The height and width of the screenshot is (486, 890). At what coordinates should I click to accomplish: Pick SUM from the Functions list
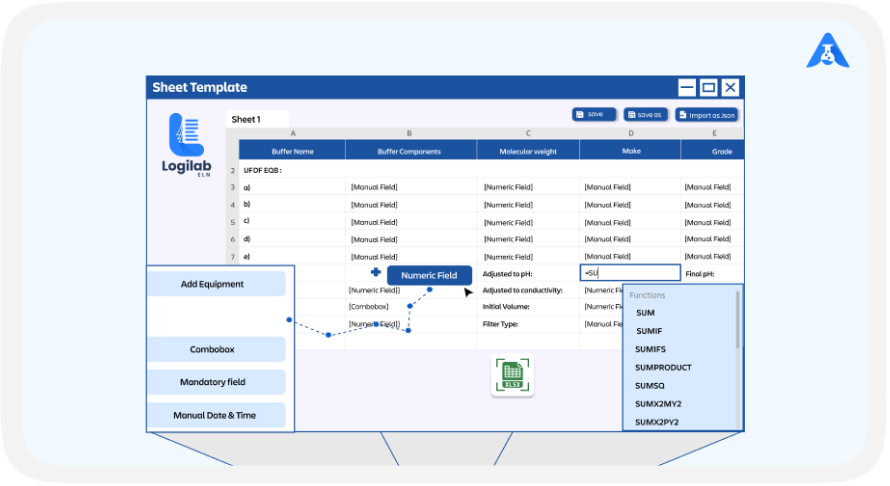click(645, 313)
